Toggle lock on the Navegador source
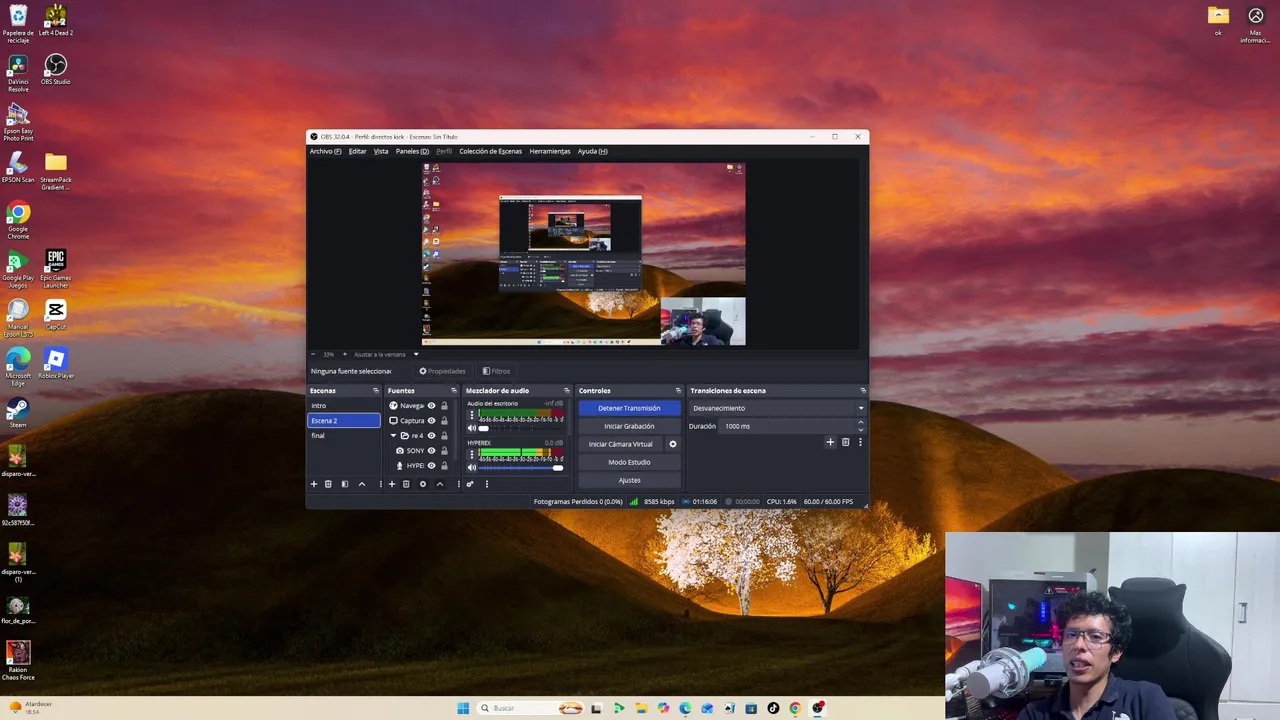The image size is (1280, 720). point(445,406)
